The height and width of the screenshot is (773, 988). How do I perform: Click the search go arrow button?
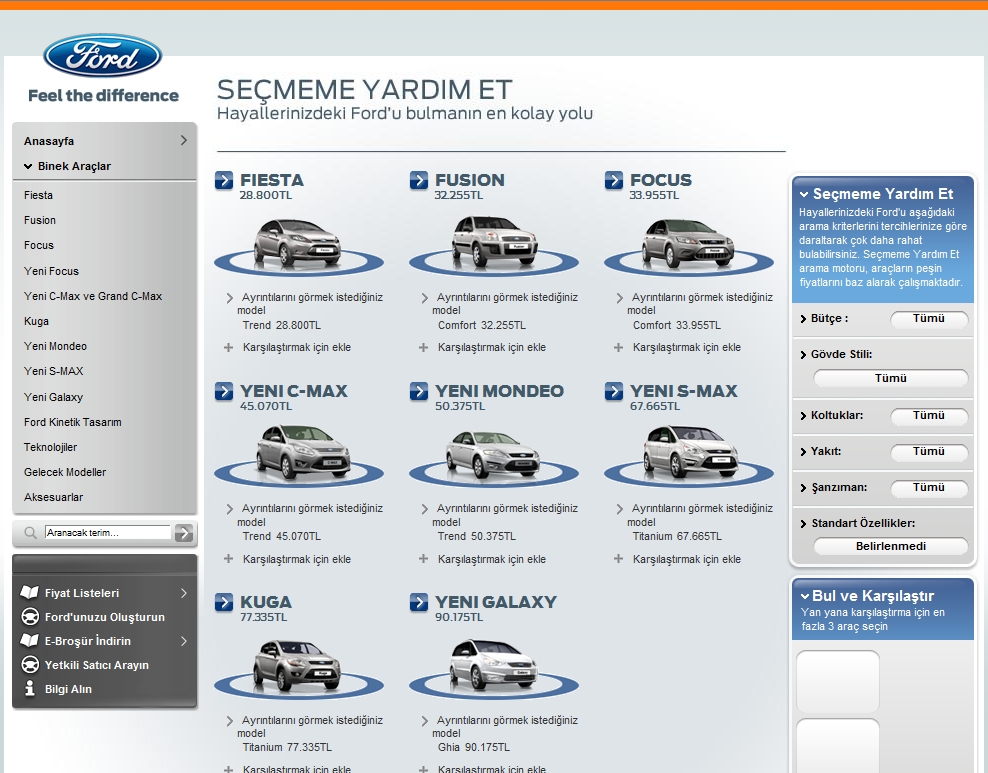coord(183,533)
